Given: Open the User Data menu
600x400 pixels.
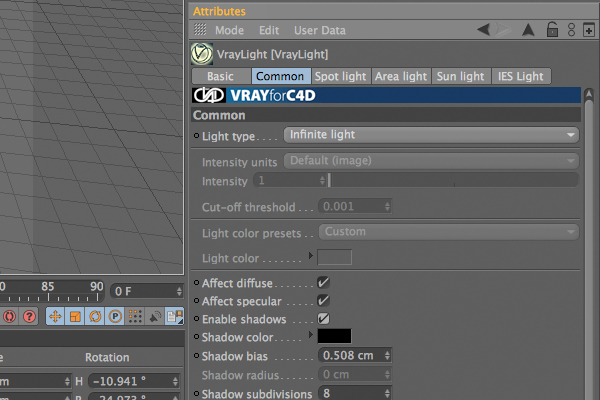Looking at the screenshot, I should [x=320, y=30].
